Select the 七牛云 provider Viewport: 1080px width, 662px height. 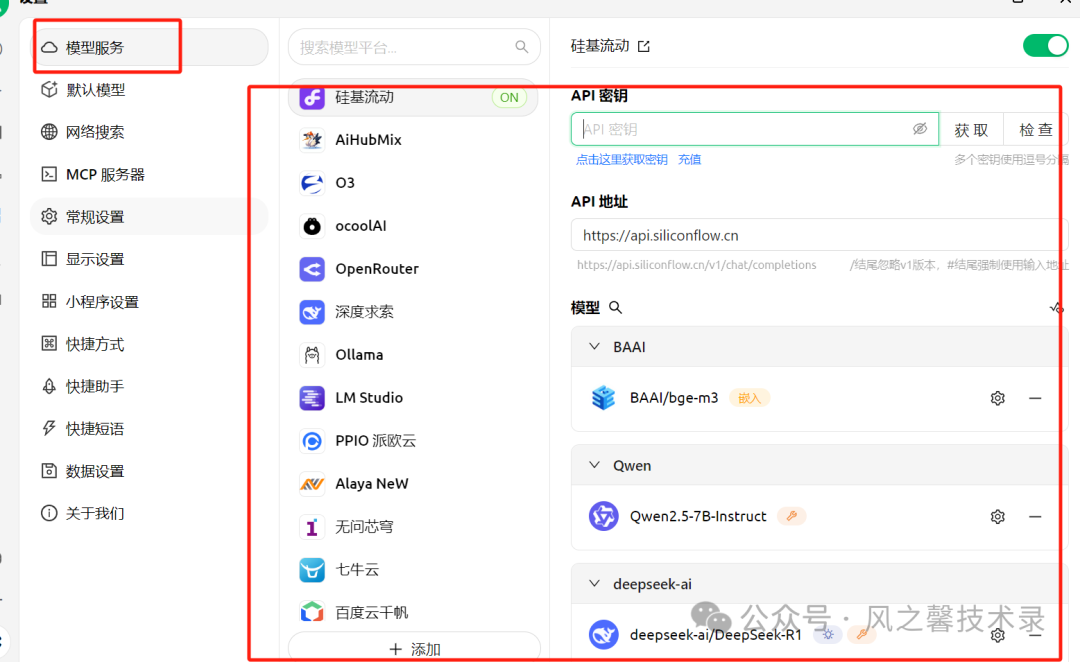(x=413, y=570)
